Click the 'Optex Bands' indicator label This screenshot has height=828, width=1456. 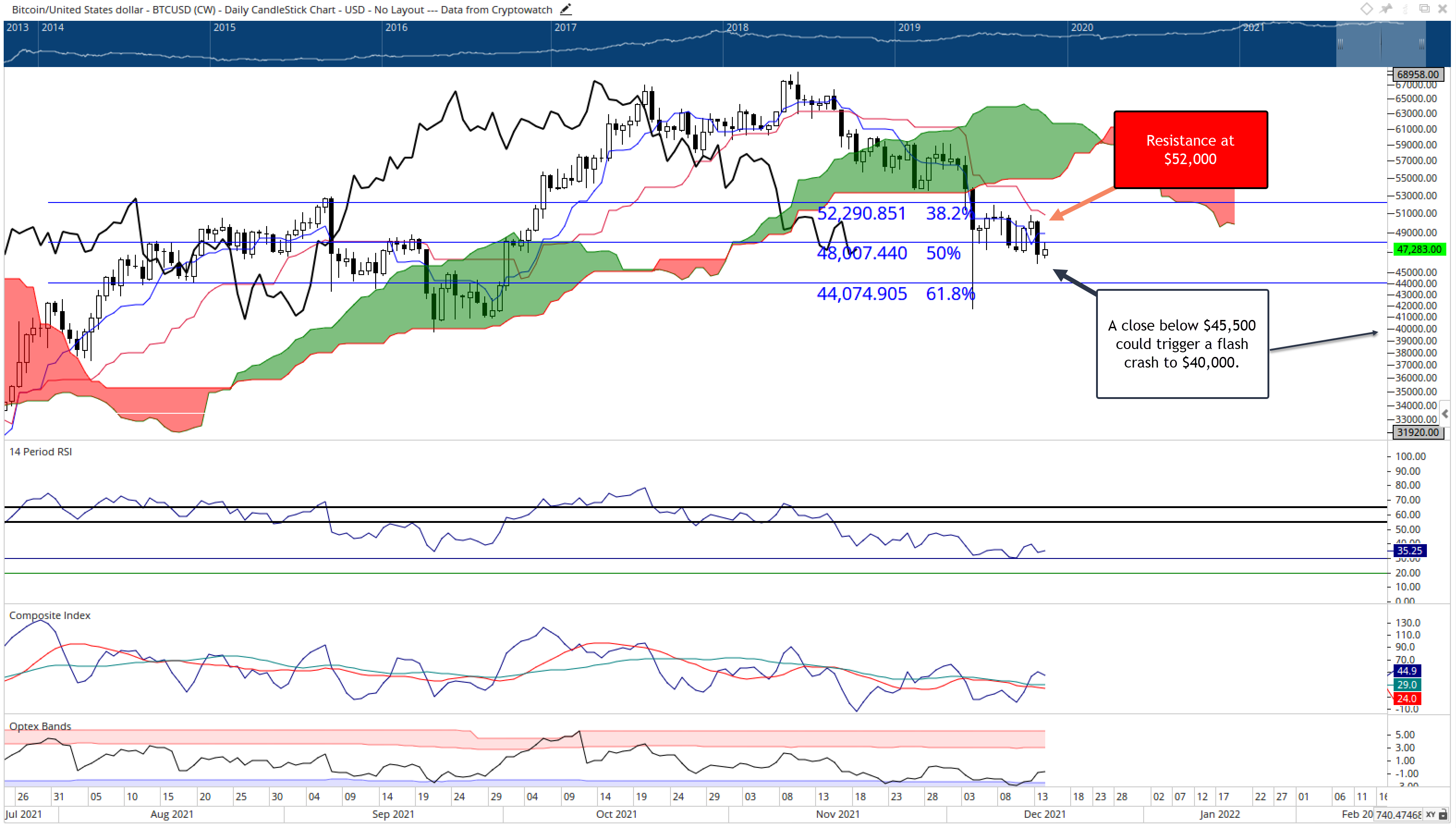tap(40, 726)
